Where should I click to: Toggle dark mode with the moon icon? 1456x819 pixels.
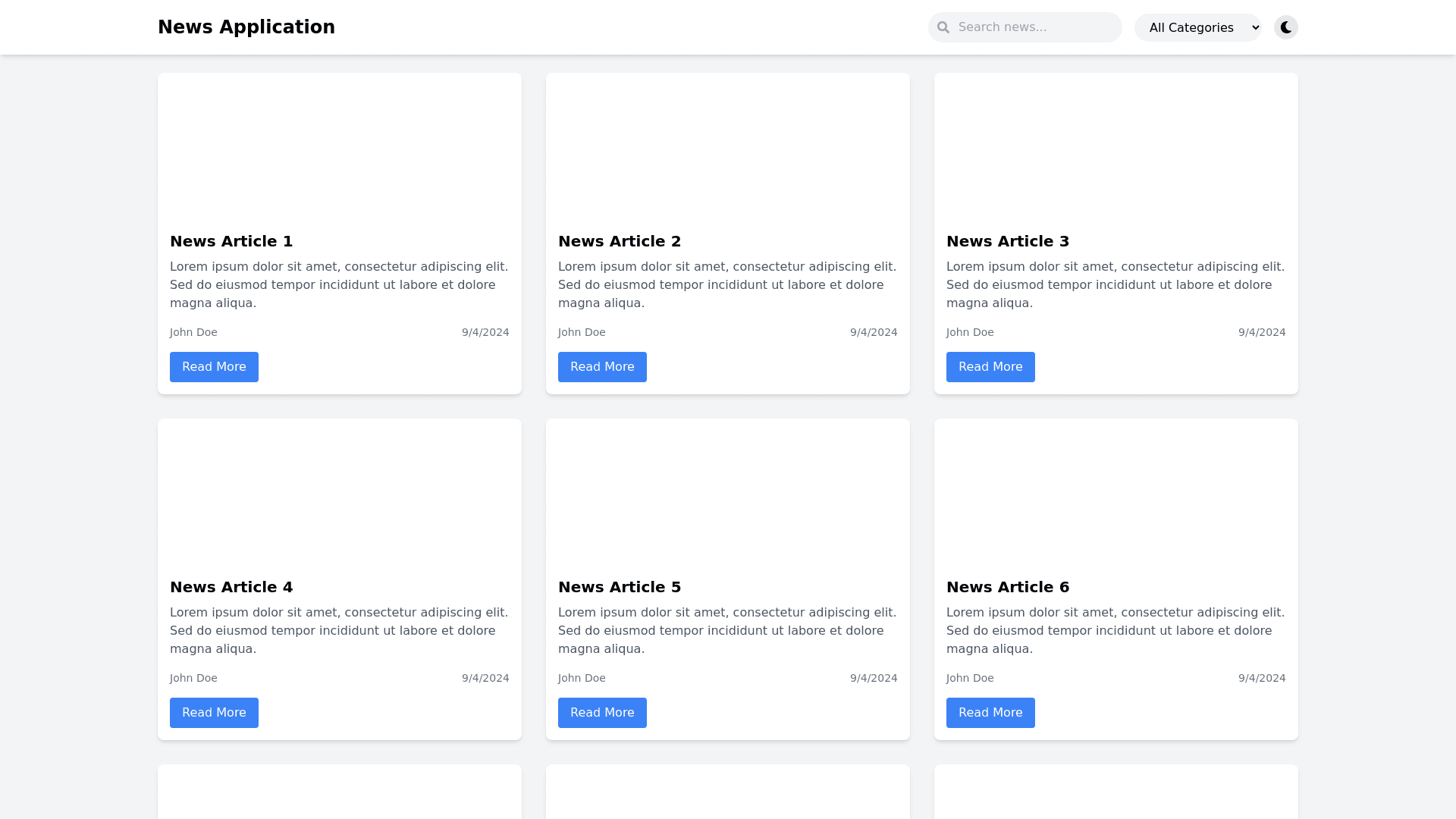coord(1286,27)
